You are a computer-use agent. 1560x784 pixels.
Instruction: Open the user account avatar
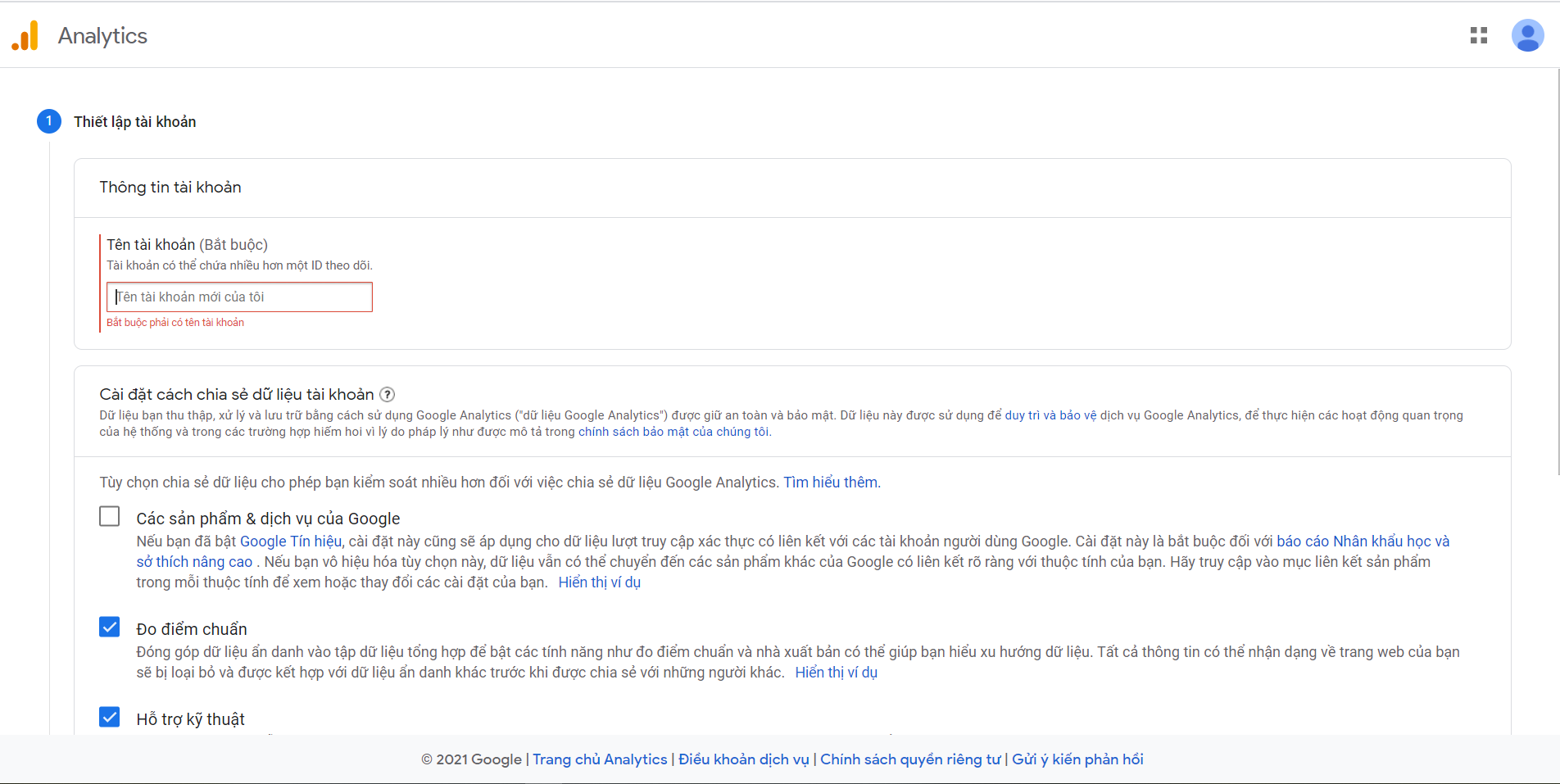[1527, 35]
